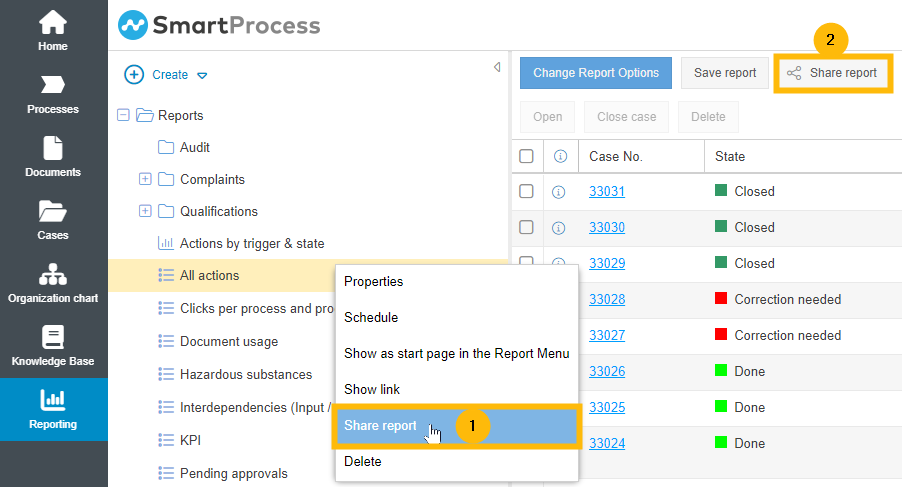Choose Share report from context menu
The image size is (902, 487).
tap(381, 426)
